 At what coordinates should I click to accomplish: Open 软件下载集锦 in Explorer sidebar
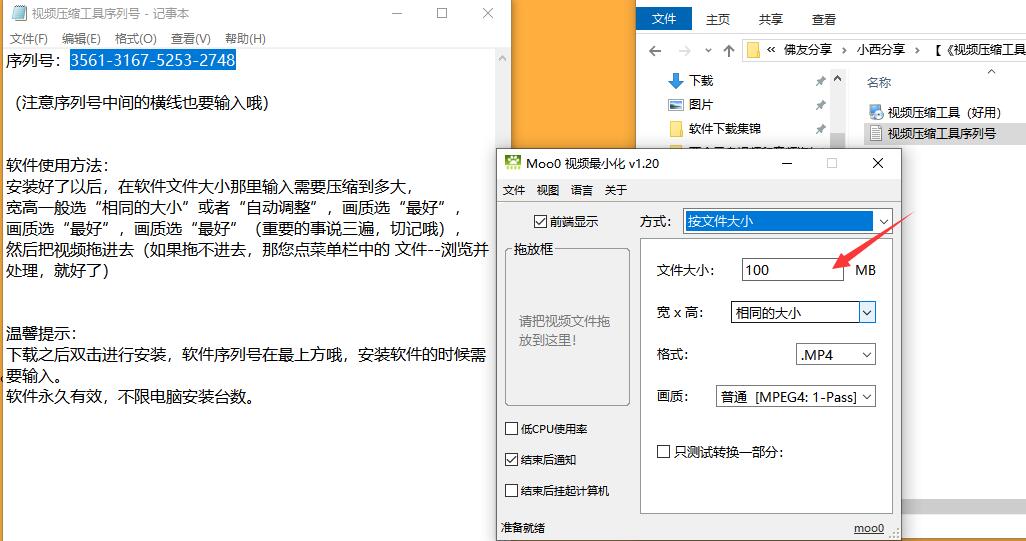pos(724,129)
